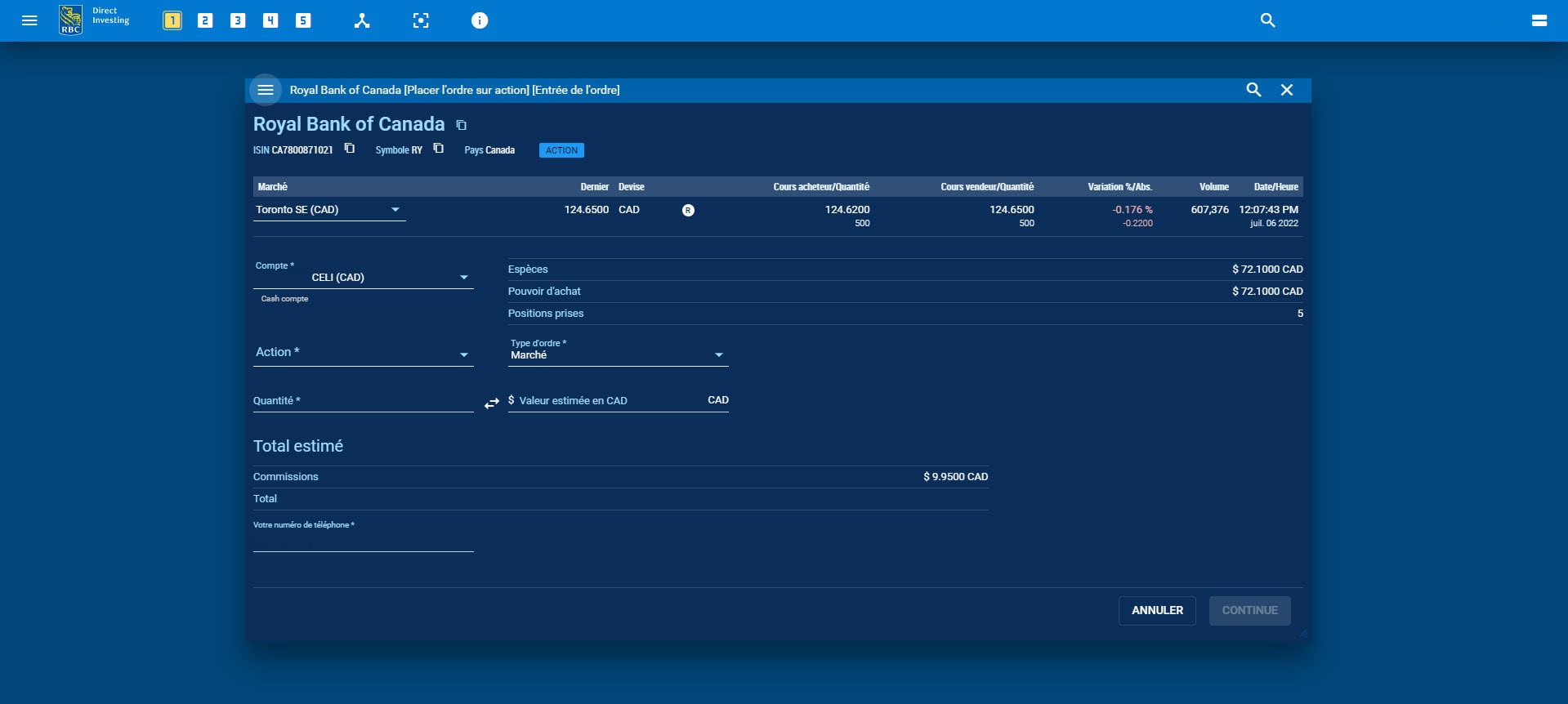This screenshot has height=704, width=1568.
Task: Click the search icon in order window header
Action: (1253, 90)
